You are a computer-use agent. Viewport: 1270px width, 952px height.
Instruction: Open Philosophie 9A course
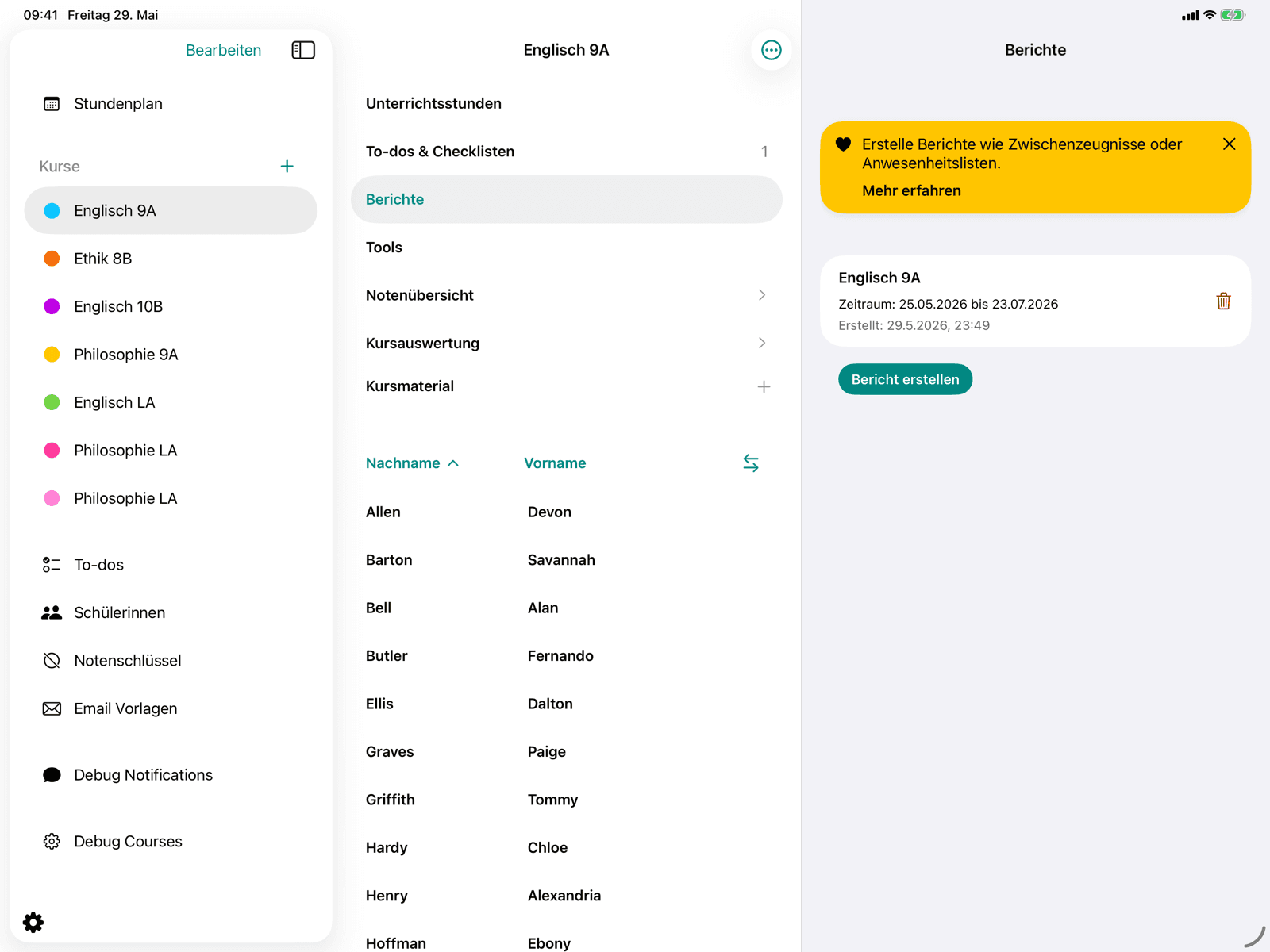click(x=171, y=355)
